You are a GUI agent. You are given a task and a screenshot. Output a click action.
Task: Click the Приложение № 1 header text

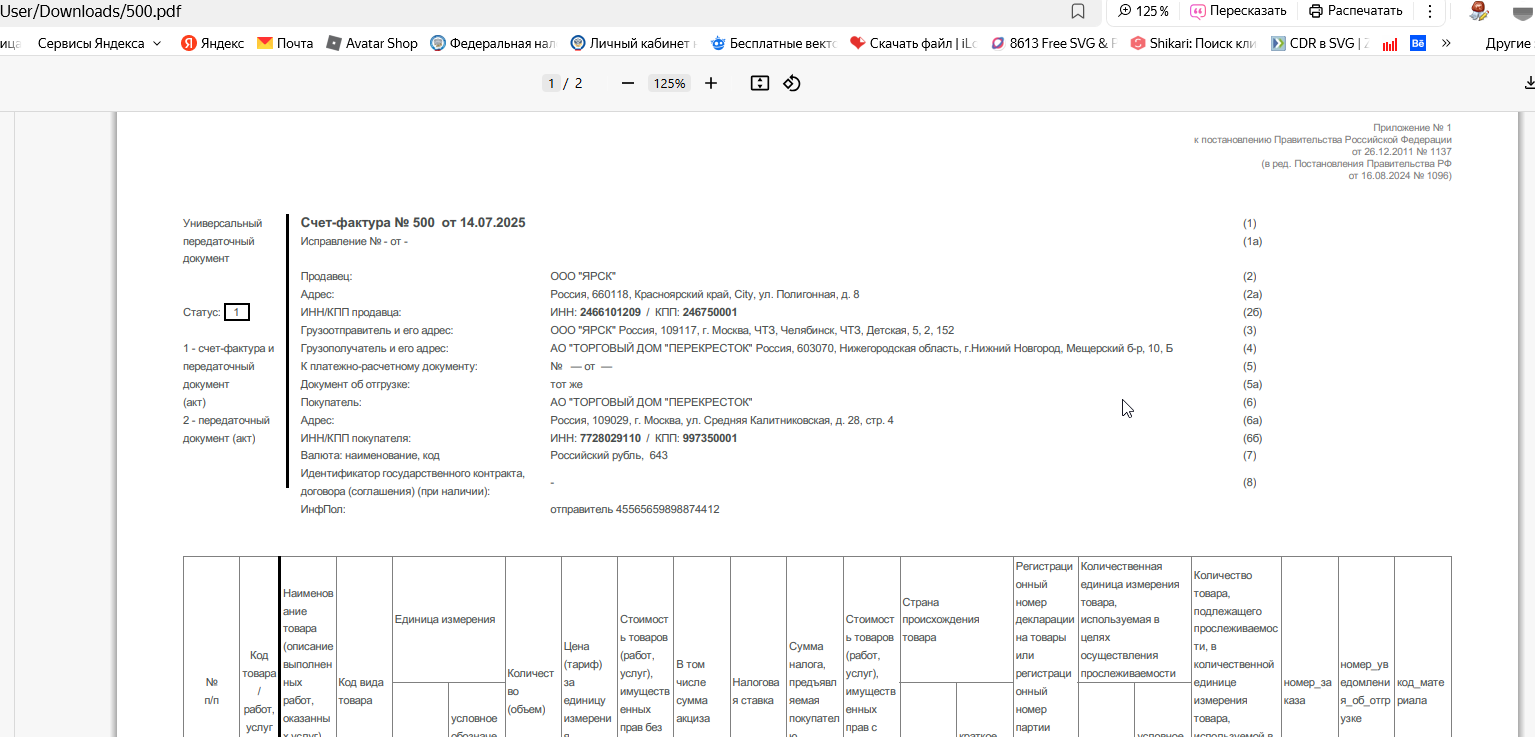pos(1412,128)
